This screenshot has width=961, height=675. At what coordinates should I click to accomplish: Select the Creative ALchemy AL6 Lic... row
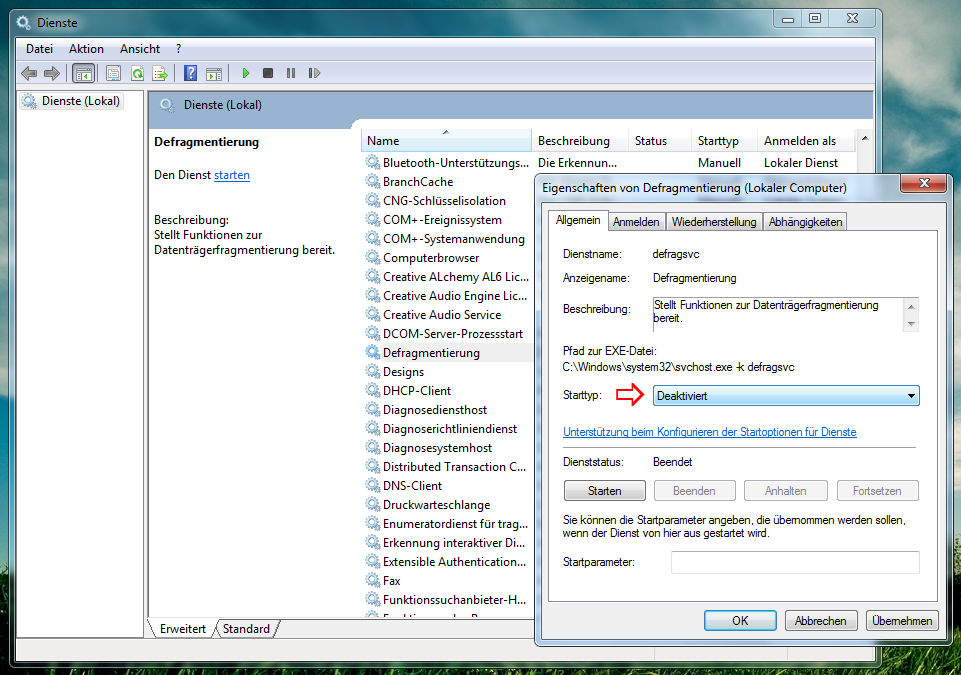point(448,276)
